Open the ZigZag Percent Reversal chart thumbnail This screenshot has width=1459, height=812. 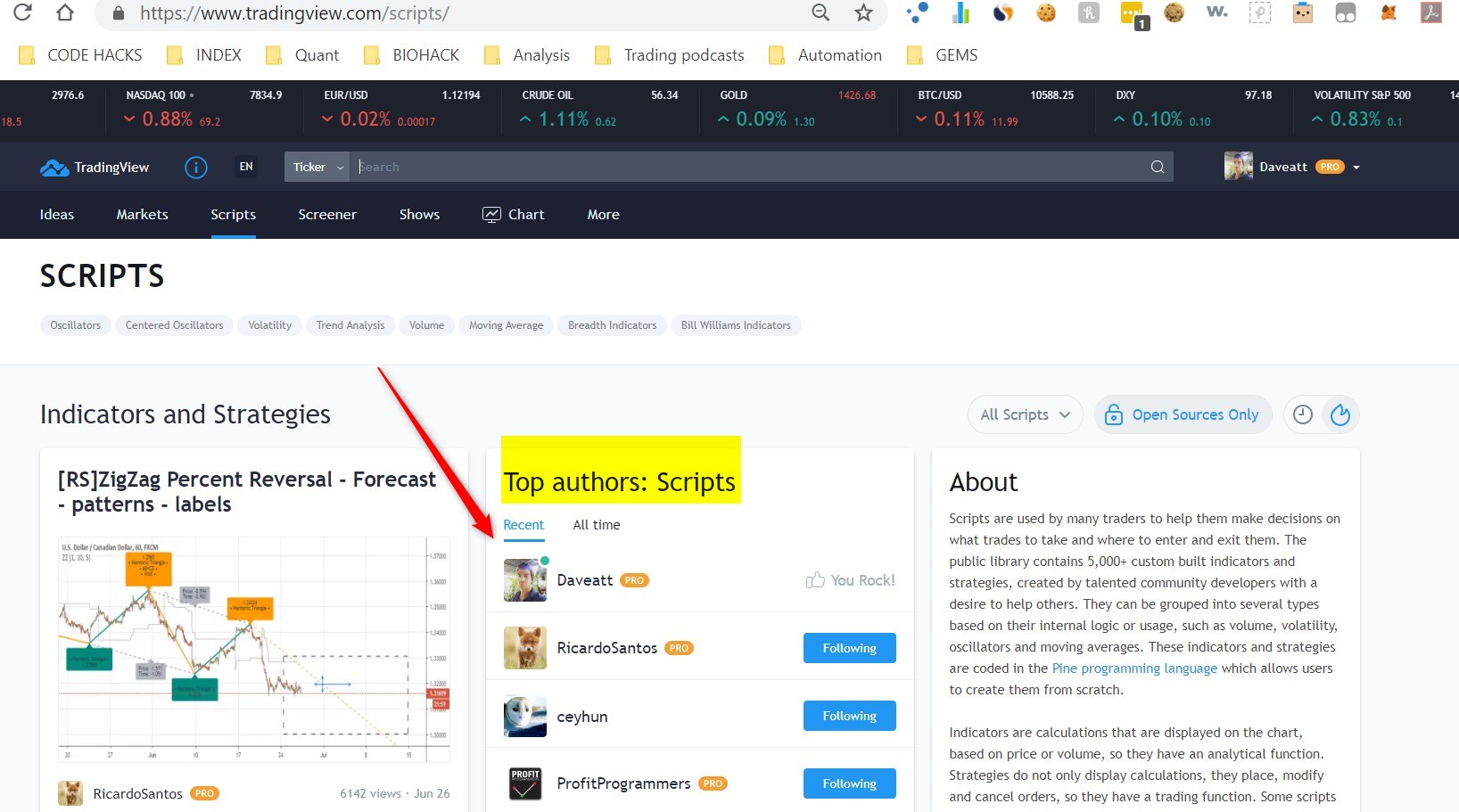pos(254,649)
